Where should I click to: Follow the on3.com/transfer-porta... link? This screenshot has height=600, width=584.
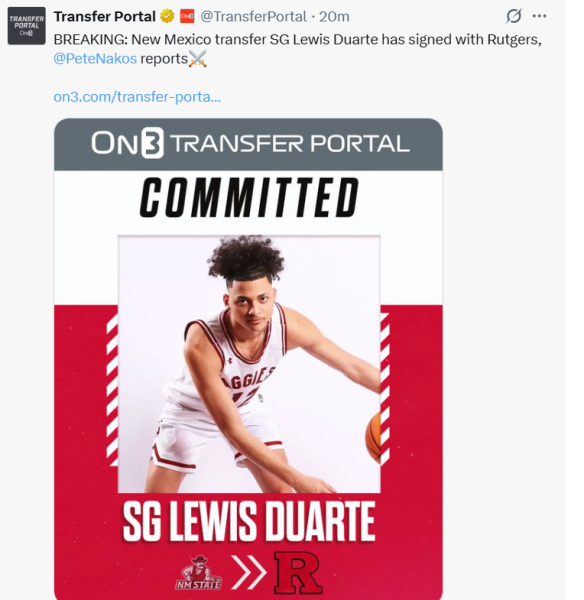click(137, 97)
